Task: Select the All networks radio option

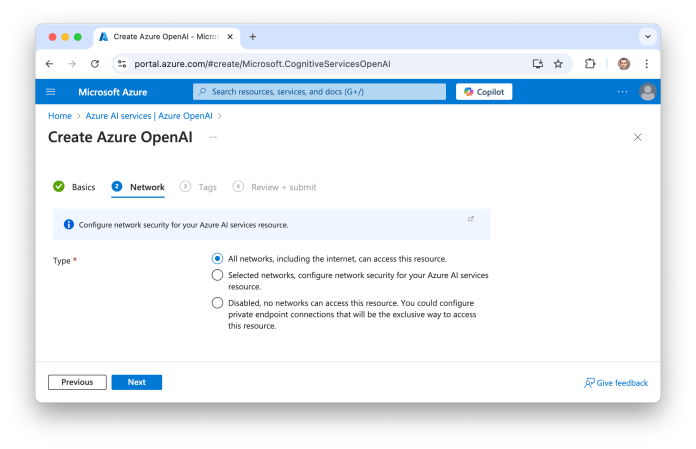Action: (x=217, y=258)
